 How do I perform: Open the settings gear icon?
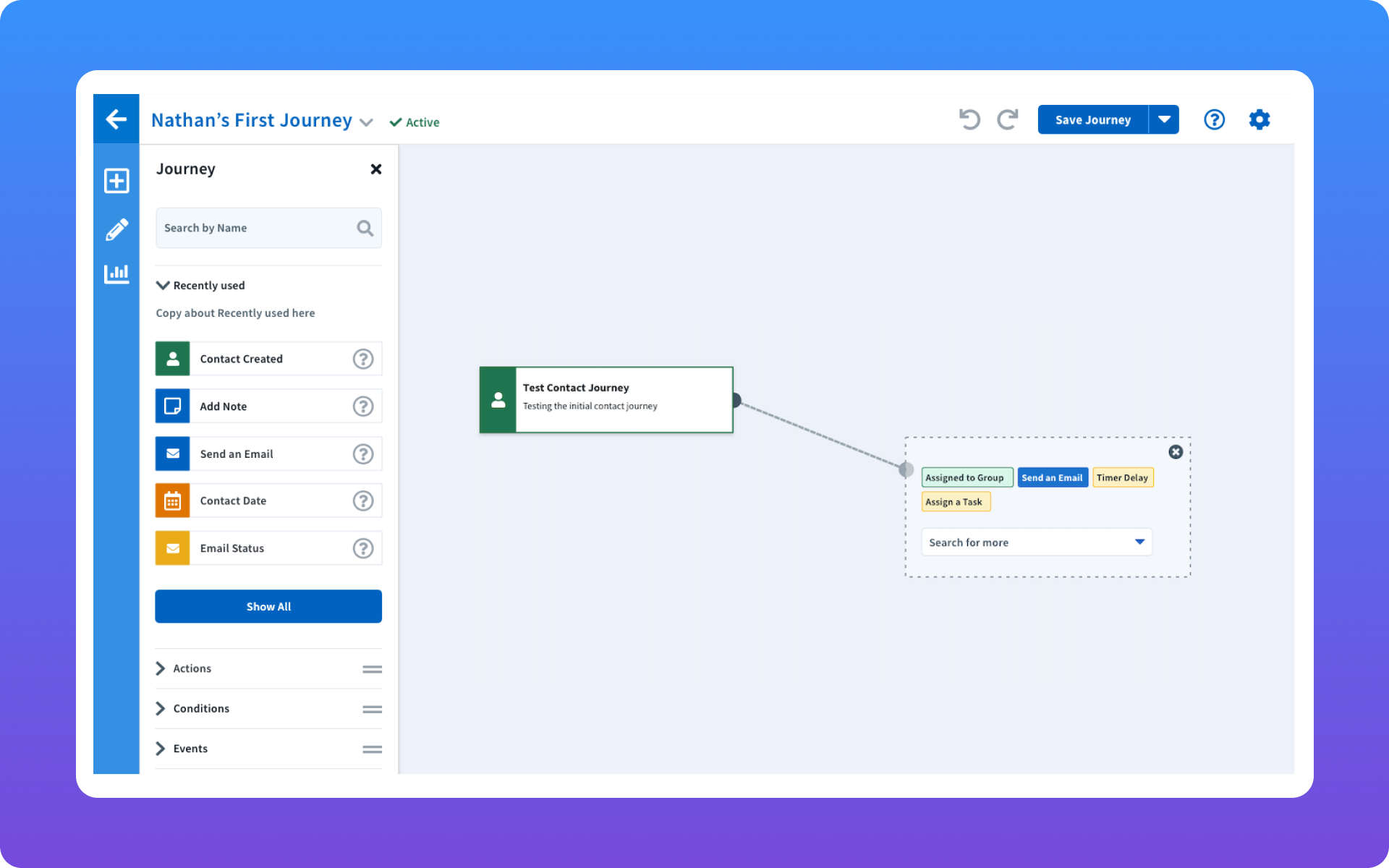[x=1259, y=119]
